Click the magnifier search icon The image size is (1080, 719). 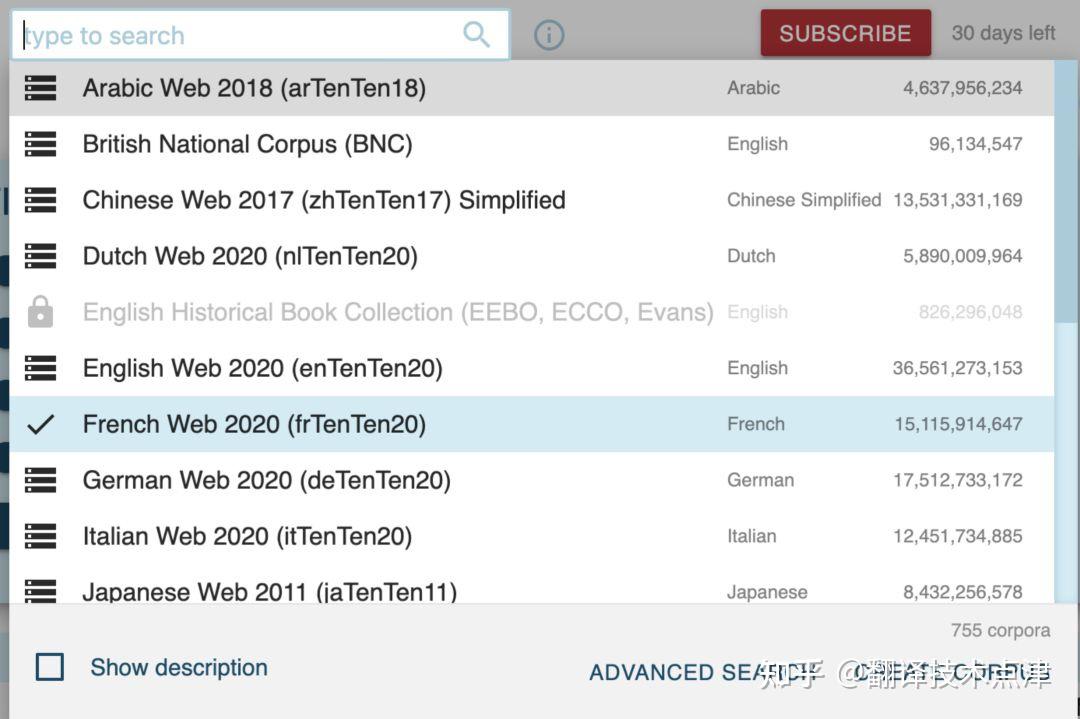[477, 35]
